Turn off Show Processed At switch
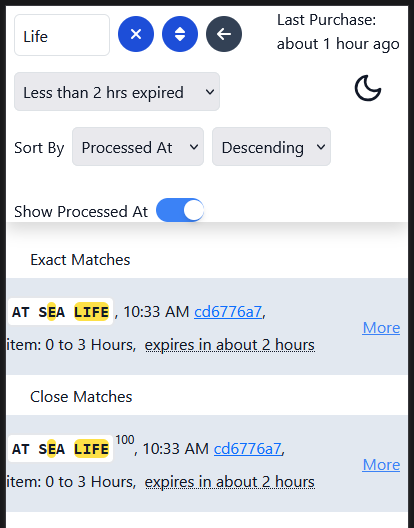414x528 pixels. click(x=180, y=210)
